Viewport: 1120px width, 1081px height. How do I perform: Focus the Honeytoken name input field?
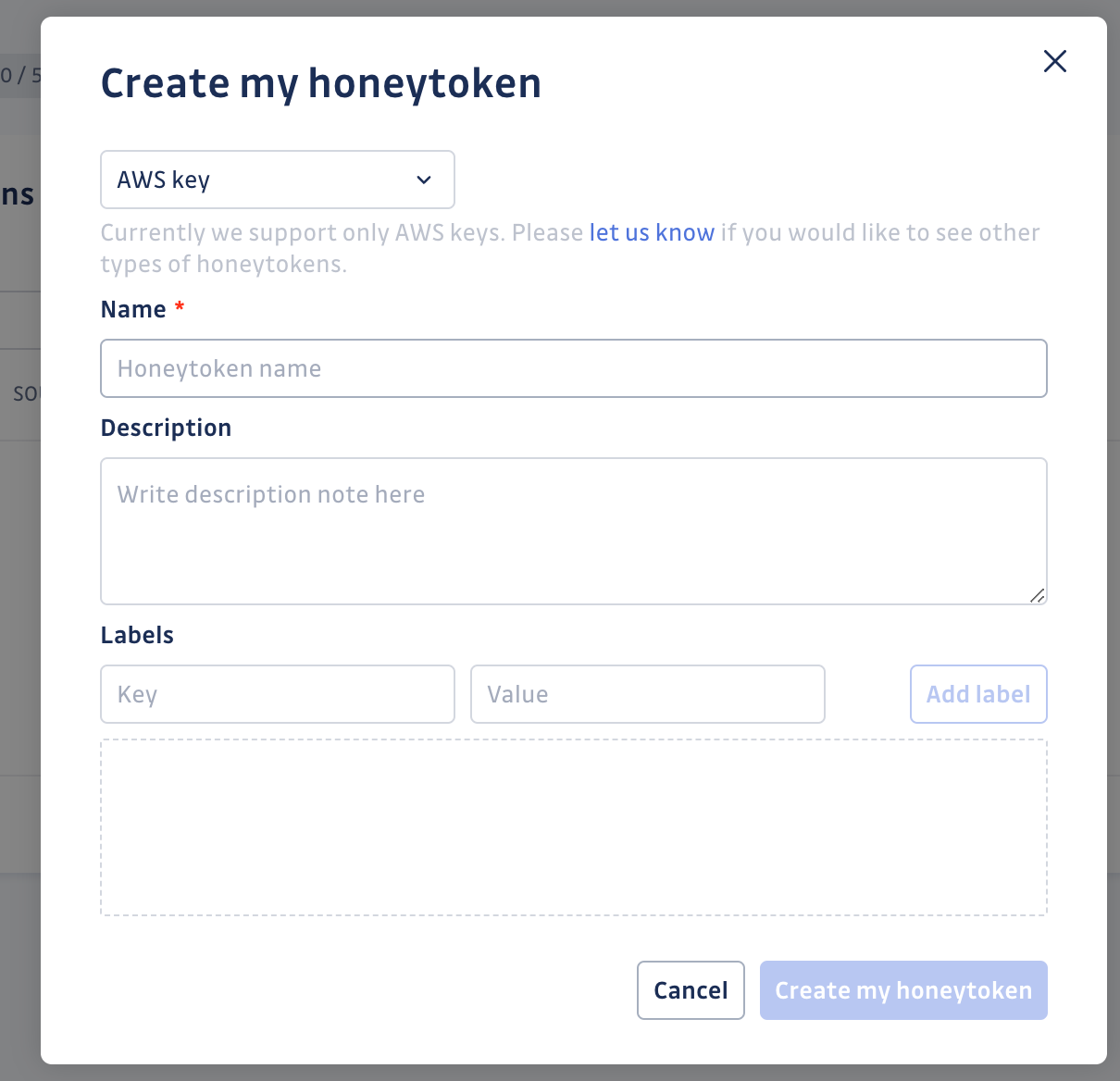[574, 368]
